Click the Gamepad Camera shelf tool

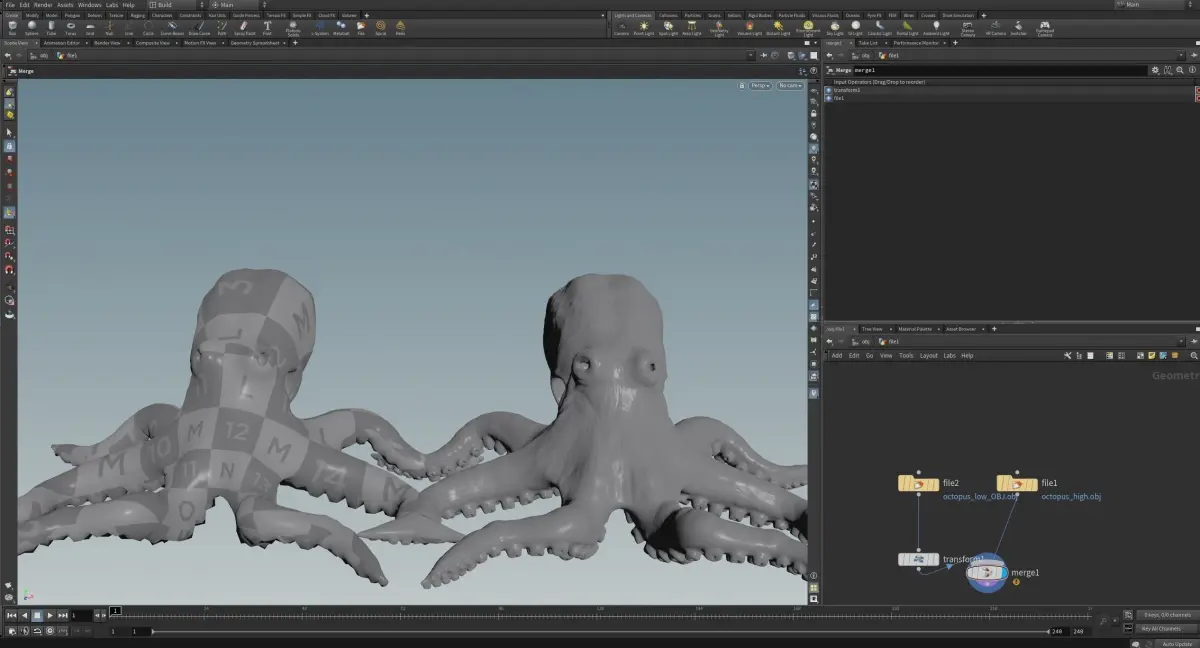pyautogui.click(x=1044, y=27)
